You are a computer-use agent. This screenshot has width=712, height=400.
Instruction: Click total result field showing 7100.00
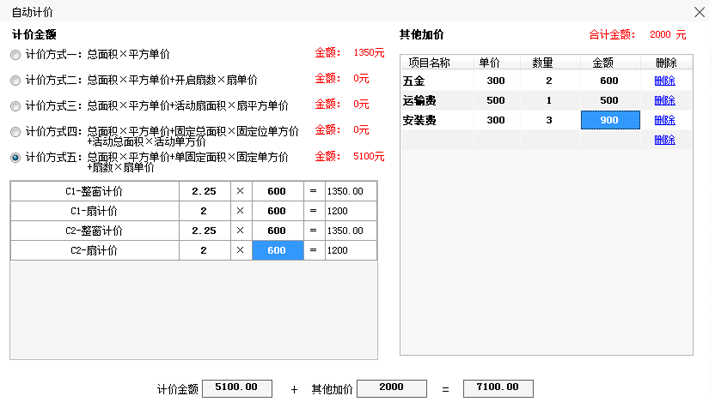(498, 388)
